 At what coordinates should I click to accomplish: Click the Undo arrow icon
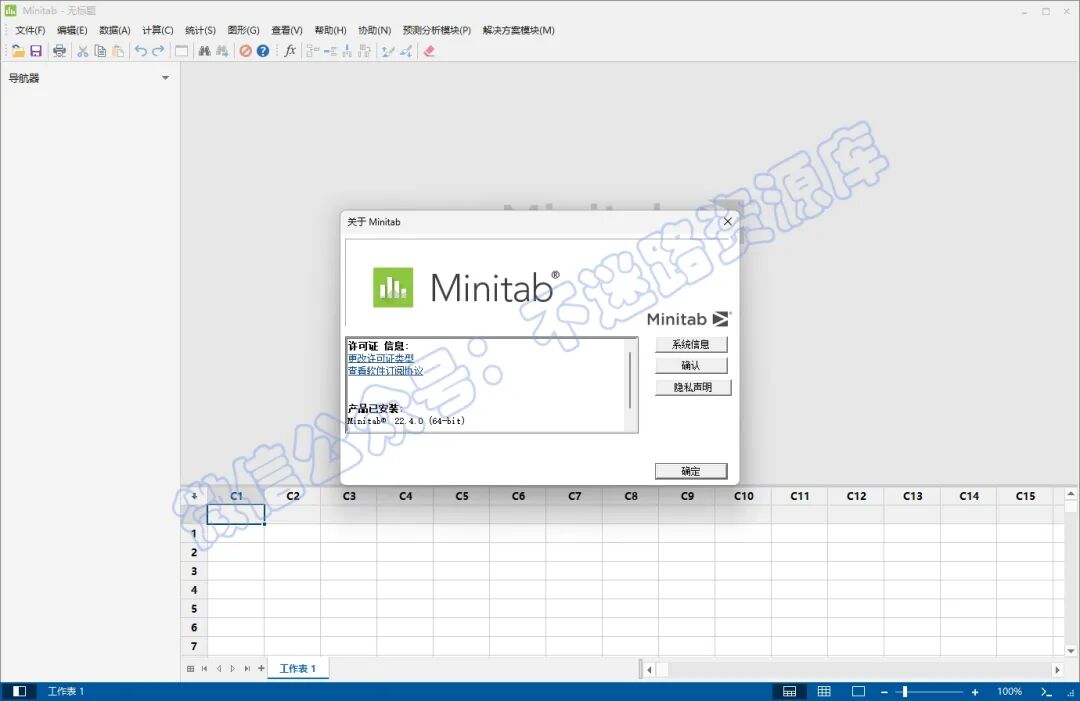pyautogui.click(x=141, y=51)
